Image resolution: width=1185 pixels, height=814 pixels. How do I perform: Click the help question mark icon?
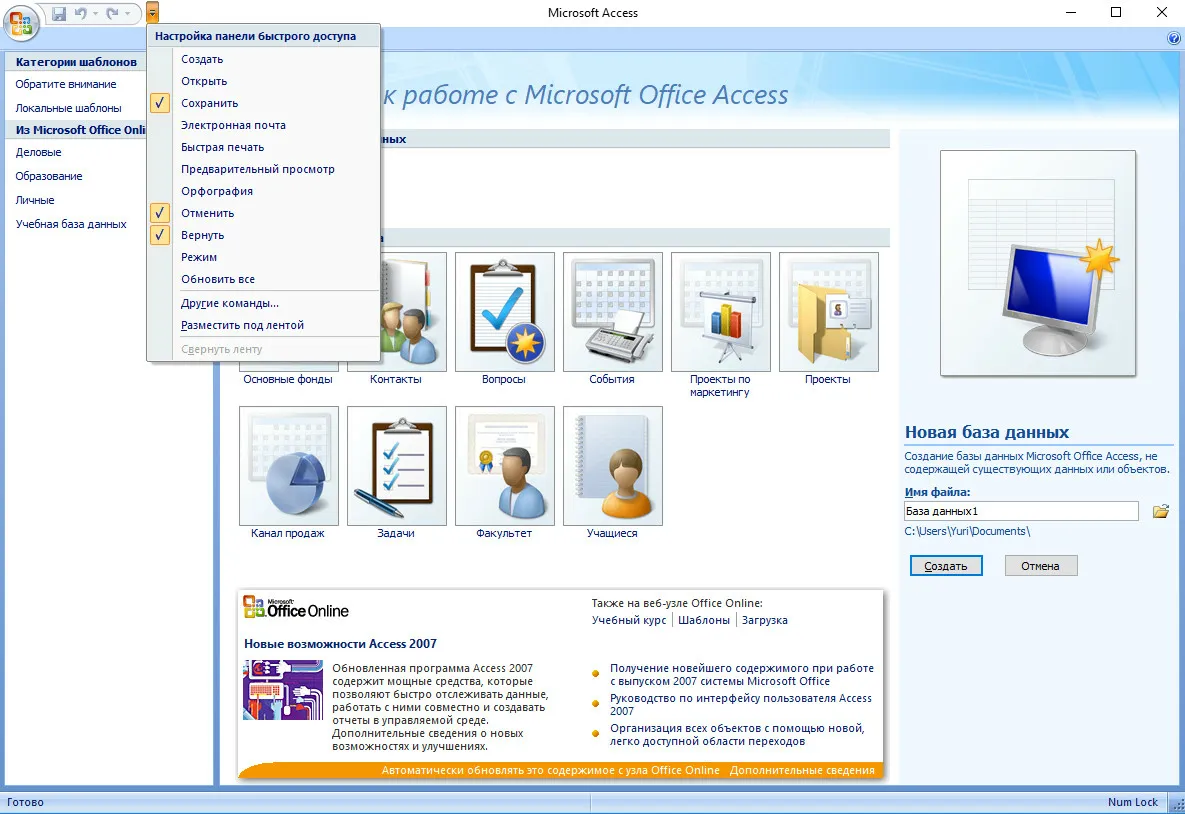[1174, 38]
